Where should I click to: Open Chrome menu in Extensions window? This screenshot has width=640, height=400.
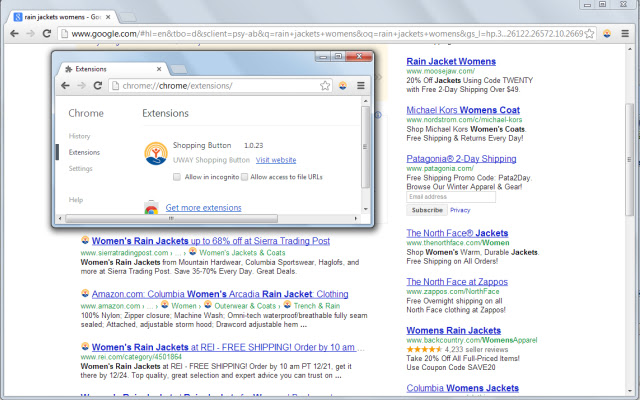[x=360, y=85]
